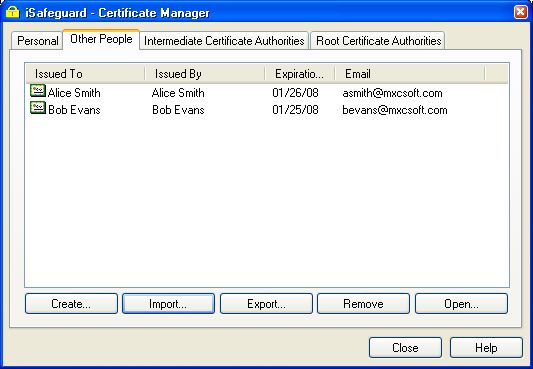Image resolution: width=533 pixels, height=369 pixels.
Task: Click the Remove button
Action: pyautogui.click(x=363, y=304)
